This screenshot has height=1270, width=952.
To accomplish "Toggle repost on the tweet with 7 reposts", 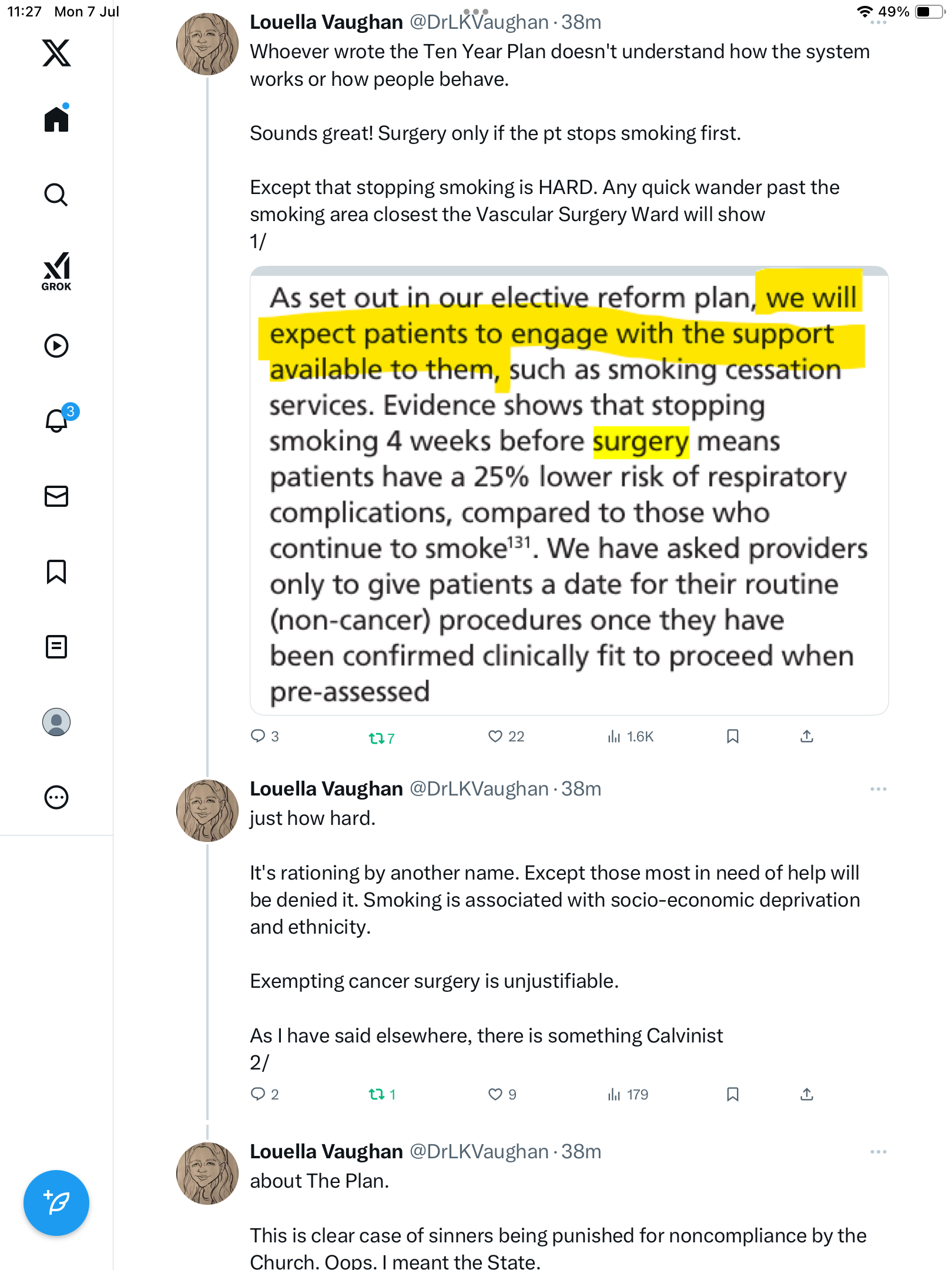I will click(381, 738).
